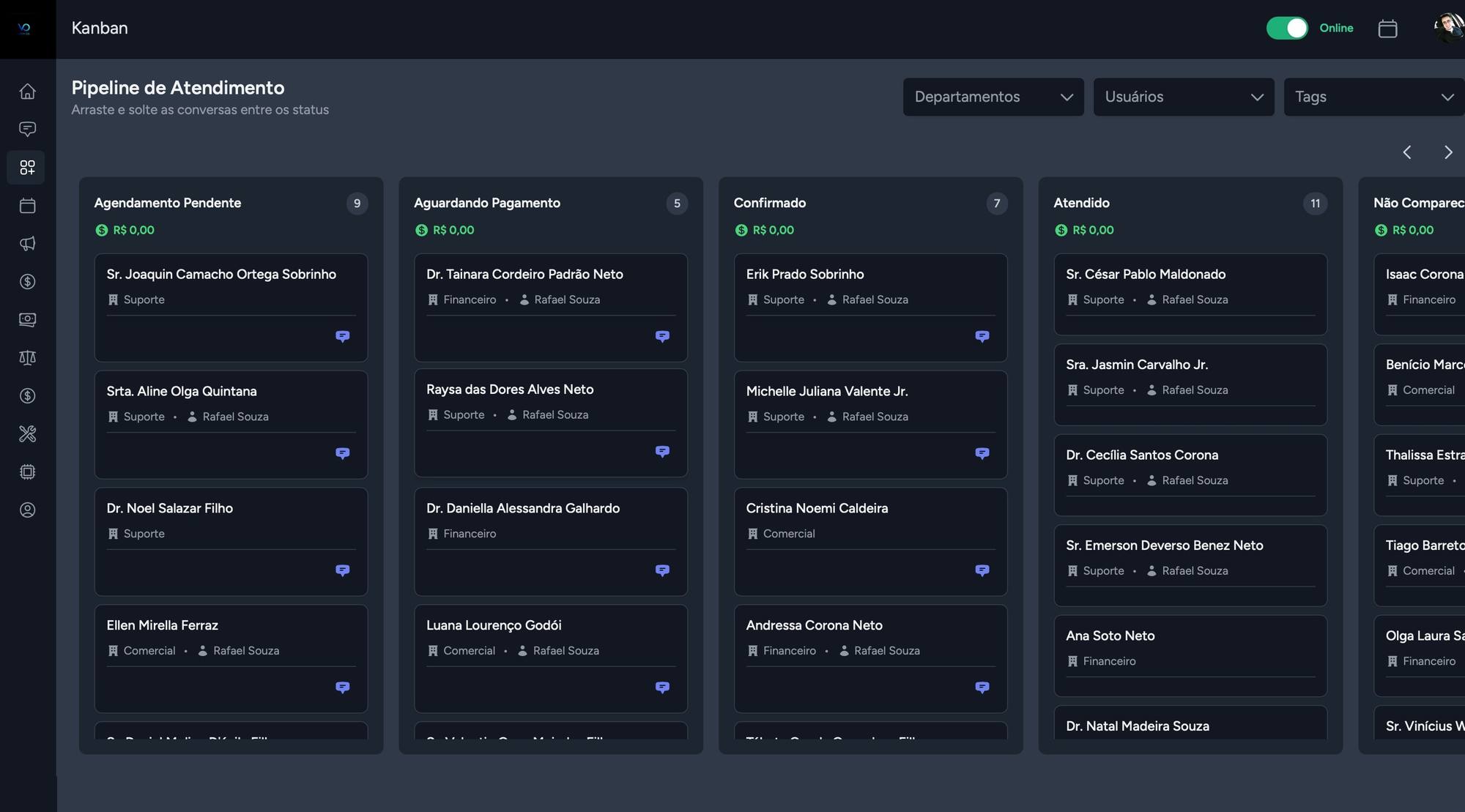Select the Ana Soto Neto card
Image resolution: width=1465 pixels, height=812 pixels.
pyautogui.click(x=1190, y=656)
